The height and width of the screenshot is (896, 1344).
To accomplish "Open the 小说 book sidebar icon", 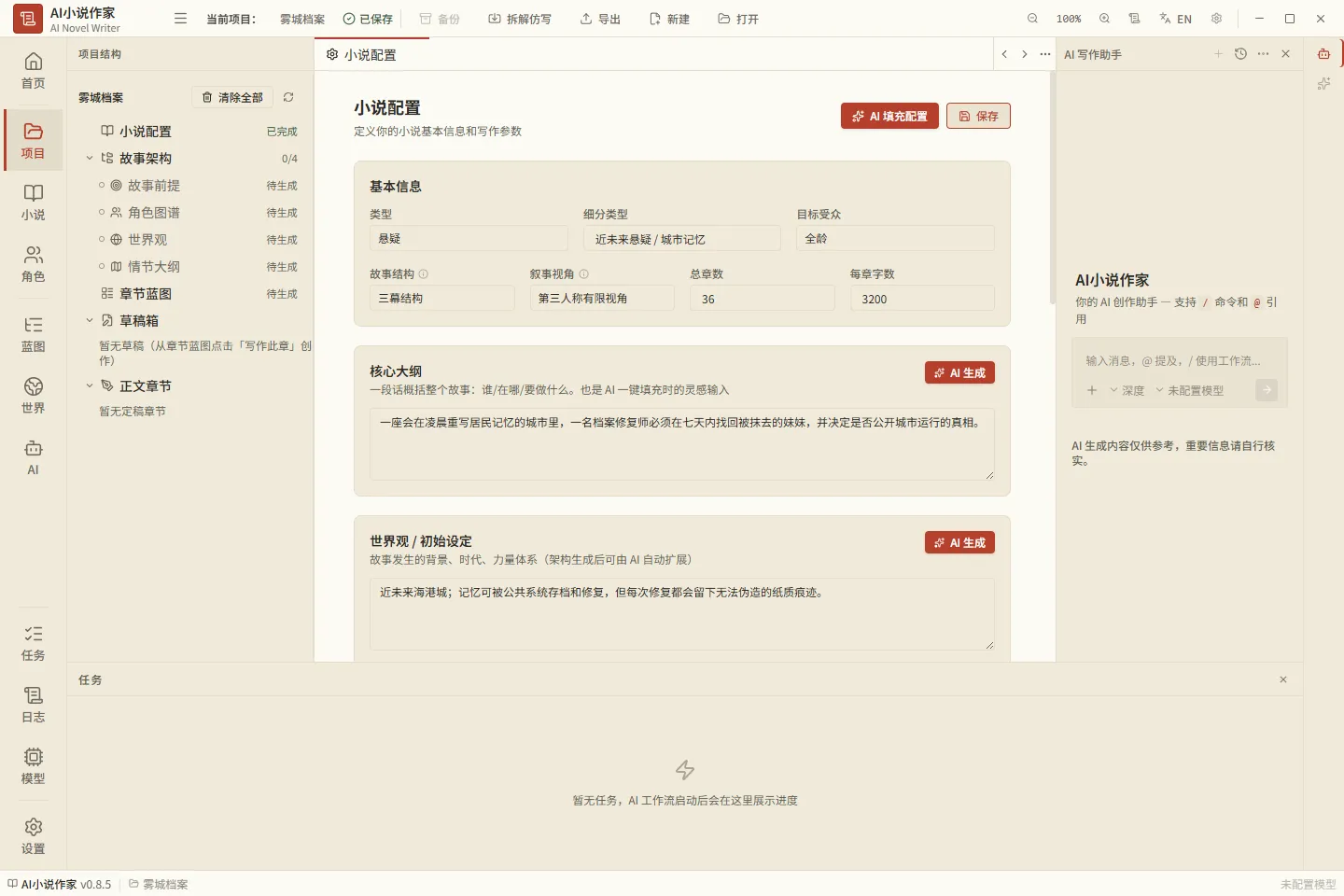I will click(33, 203).
